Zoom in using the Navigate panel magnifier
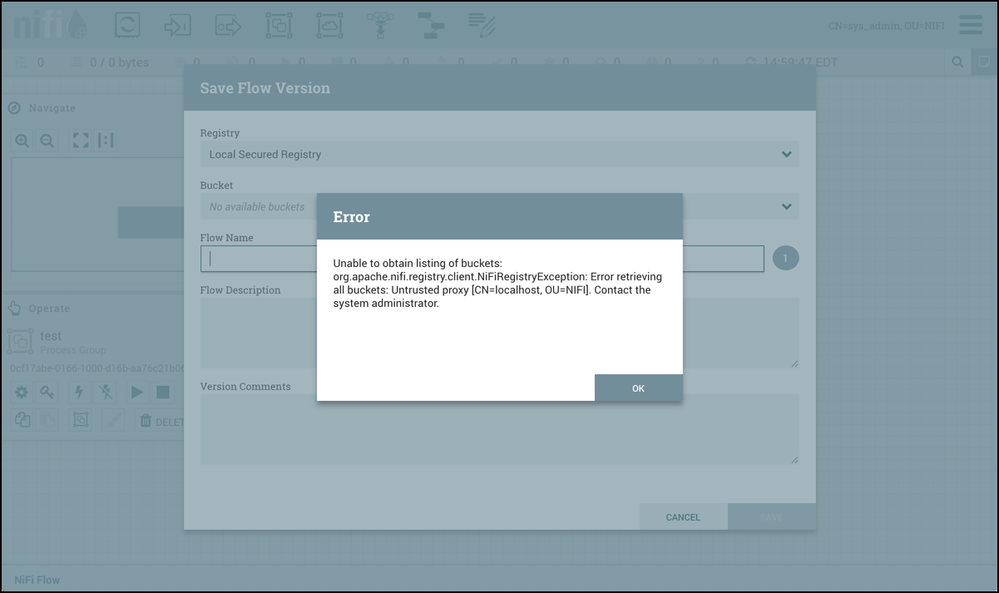The width and height of the screenshot is (999, 593). [x=22, y=141]
